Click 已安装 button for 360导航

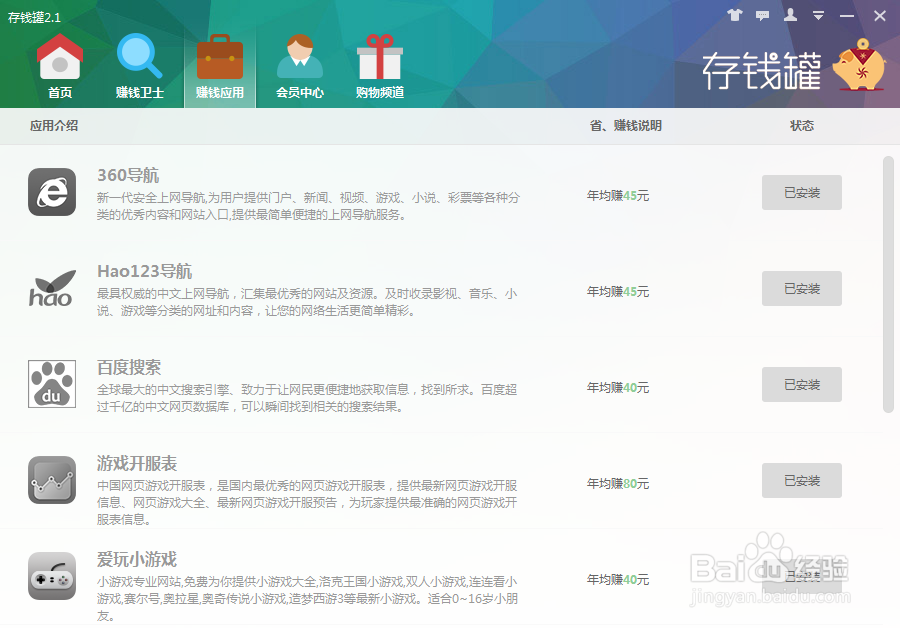pos(802,192)
